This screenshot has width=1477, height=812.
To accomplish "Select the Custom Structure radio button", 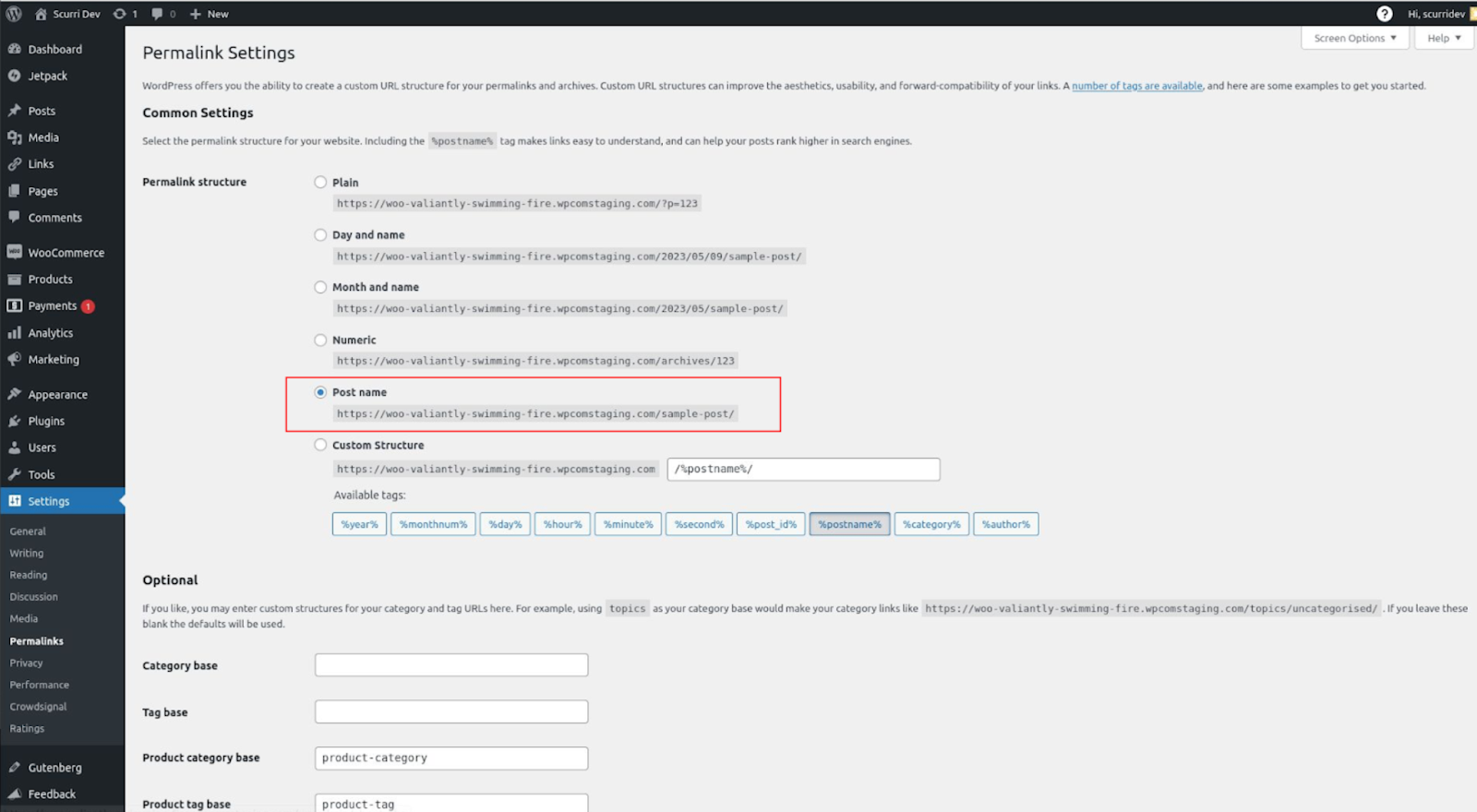I will [320, 445].
